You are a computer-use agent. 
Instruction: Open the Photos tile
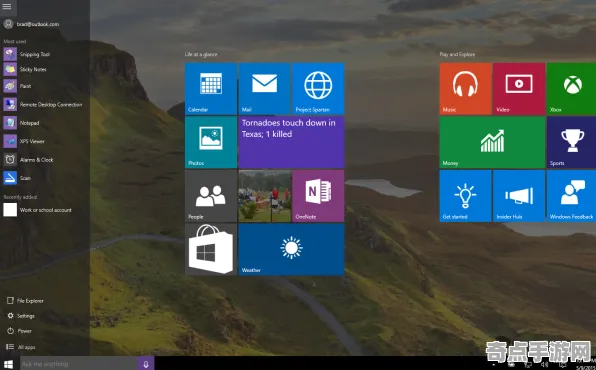[x=211, y=142]
